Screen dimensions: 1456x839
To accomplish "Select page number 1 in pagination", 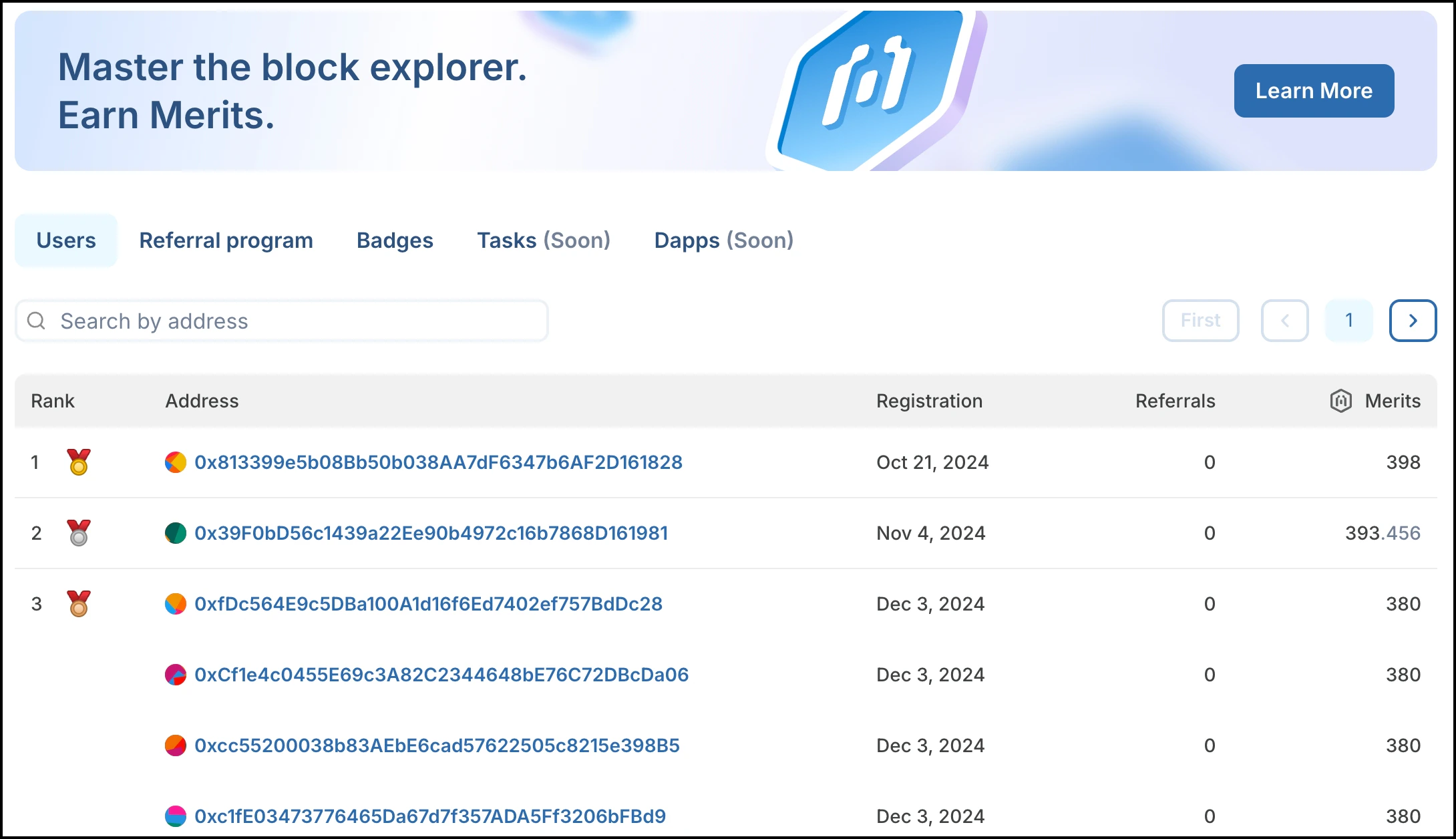I will 1348,321.
